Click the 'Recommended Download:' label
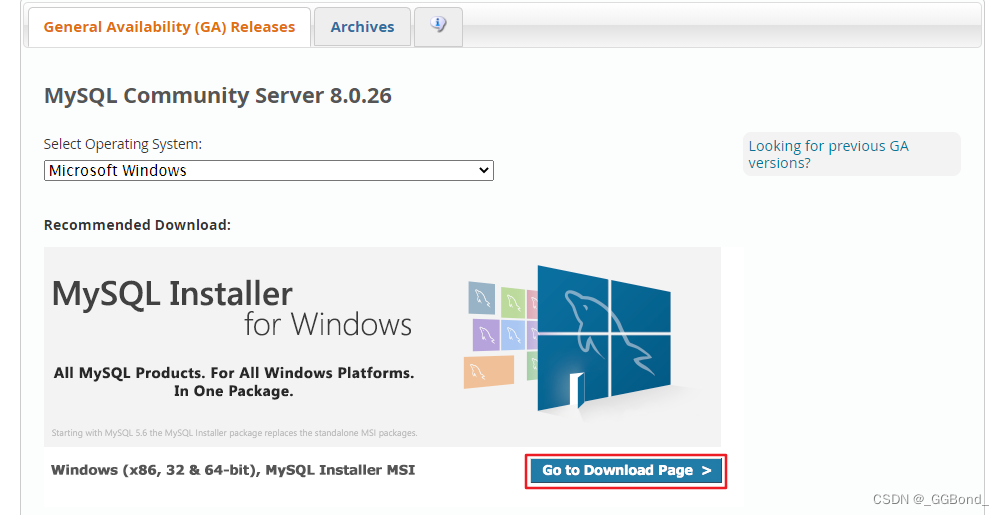The image size is (1004, 515). [x=137, y=225]
